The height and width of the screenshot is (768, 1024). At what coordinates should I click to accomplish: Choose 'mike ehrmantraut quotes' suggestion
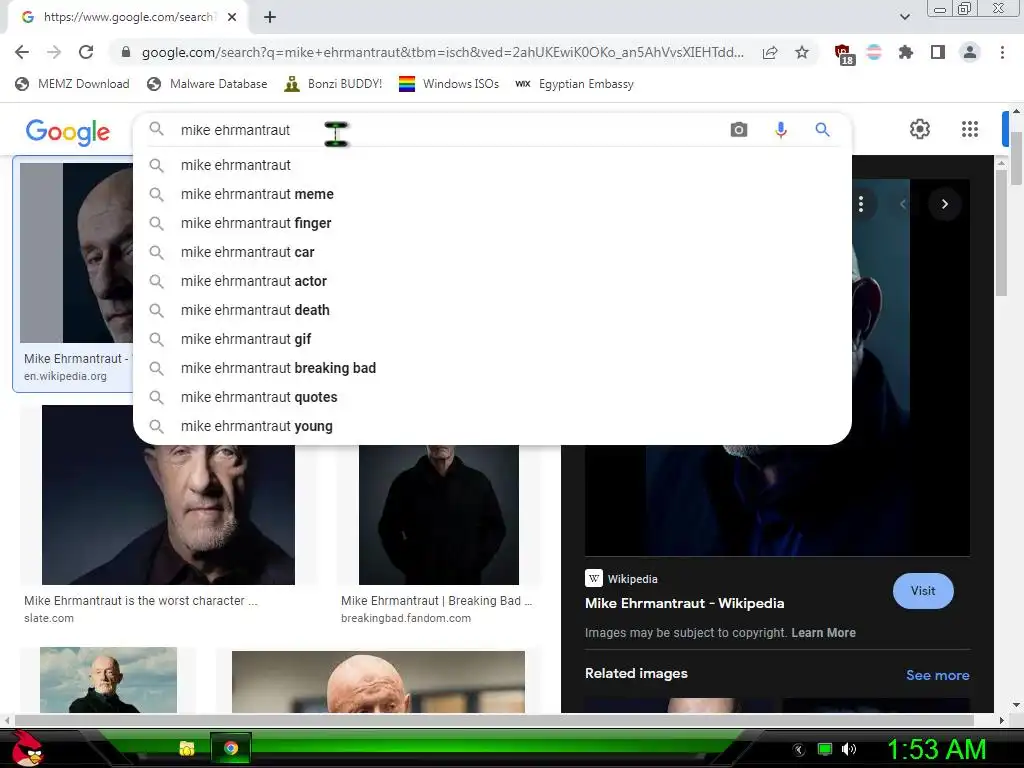pyautogui.click(x=492, y=397)
